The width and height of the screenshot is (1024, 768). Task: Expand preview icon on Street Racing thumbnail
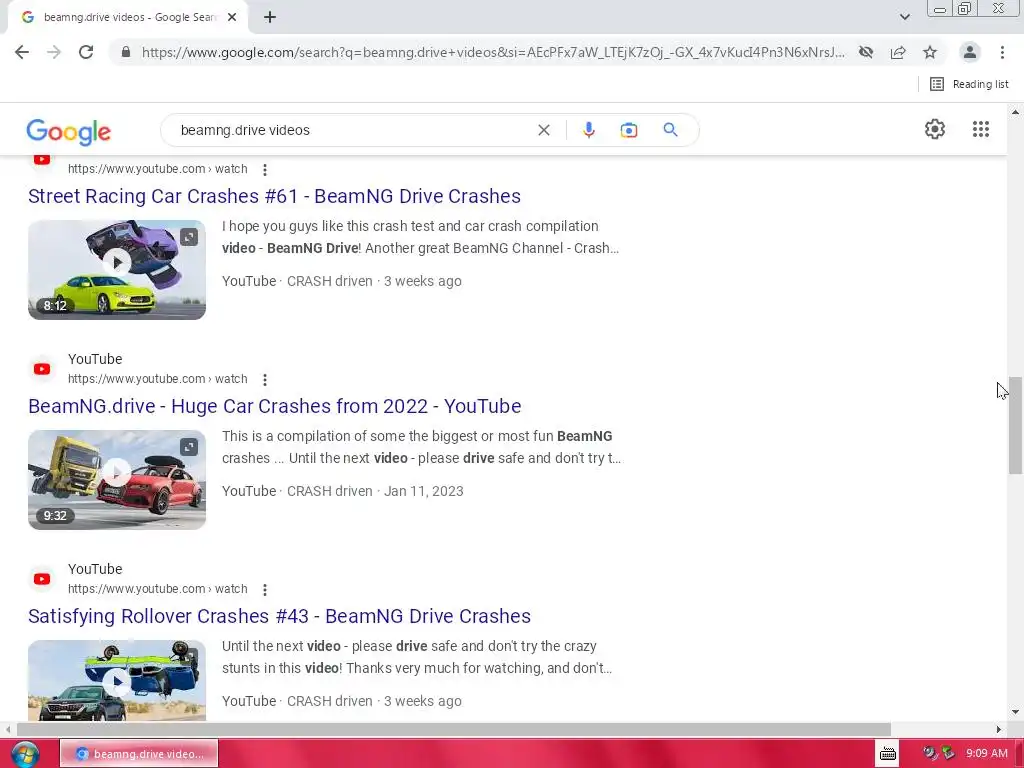189,237
